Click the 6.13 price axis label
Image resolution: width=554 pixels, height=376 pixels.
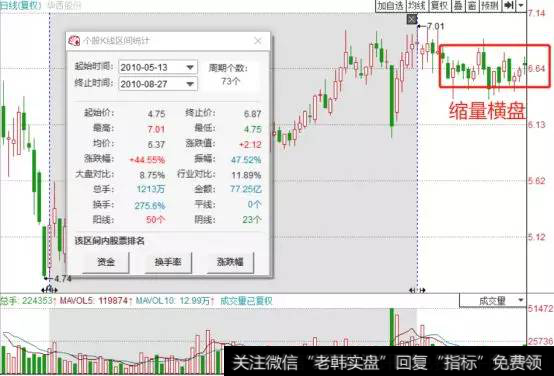536,124
